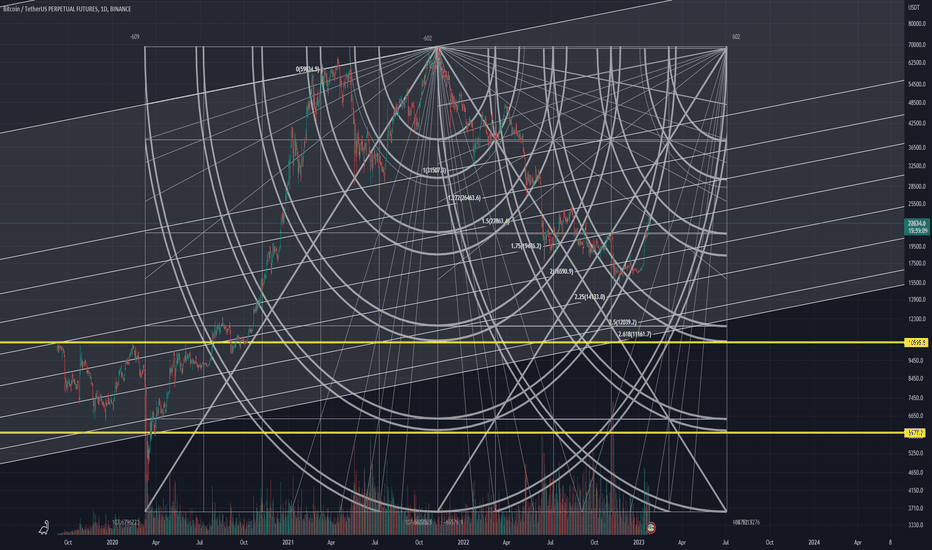The image size is (932, 550).
Task: Click the 2024 label on time axis
Action: 814,542
